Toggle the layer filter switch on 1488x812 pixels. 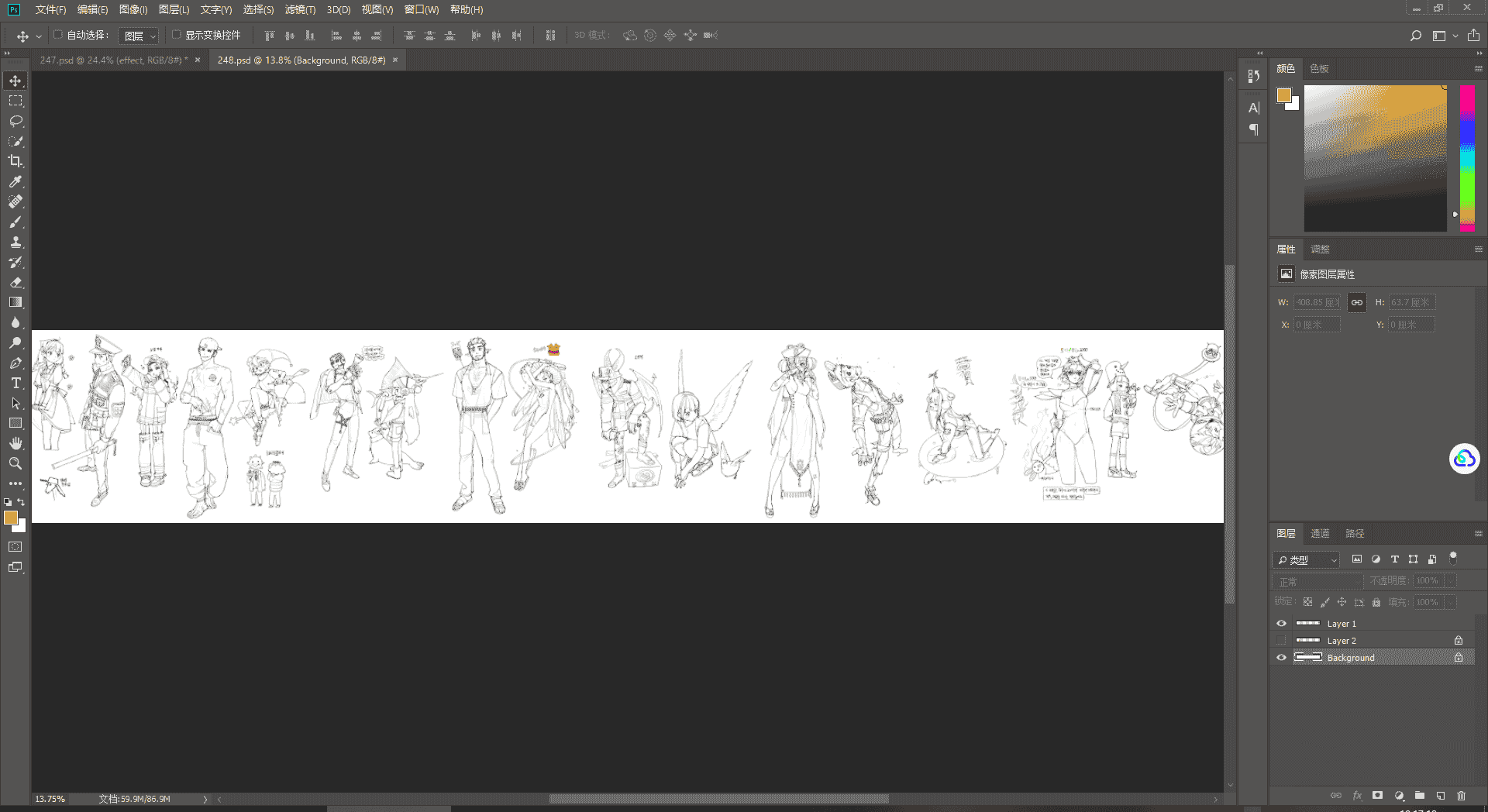(1453, 558)
